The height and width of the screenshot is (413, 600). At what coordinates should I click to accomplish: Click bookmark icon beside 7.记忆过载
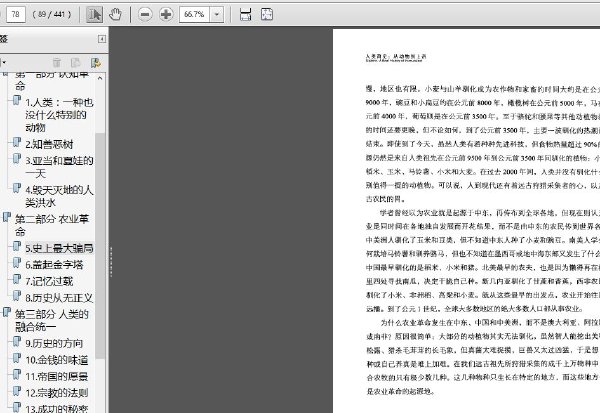click(17, 279)
